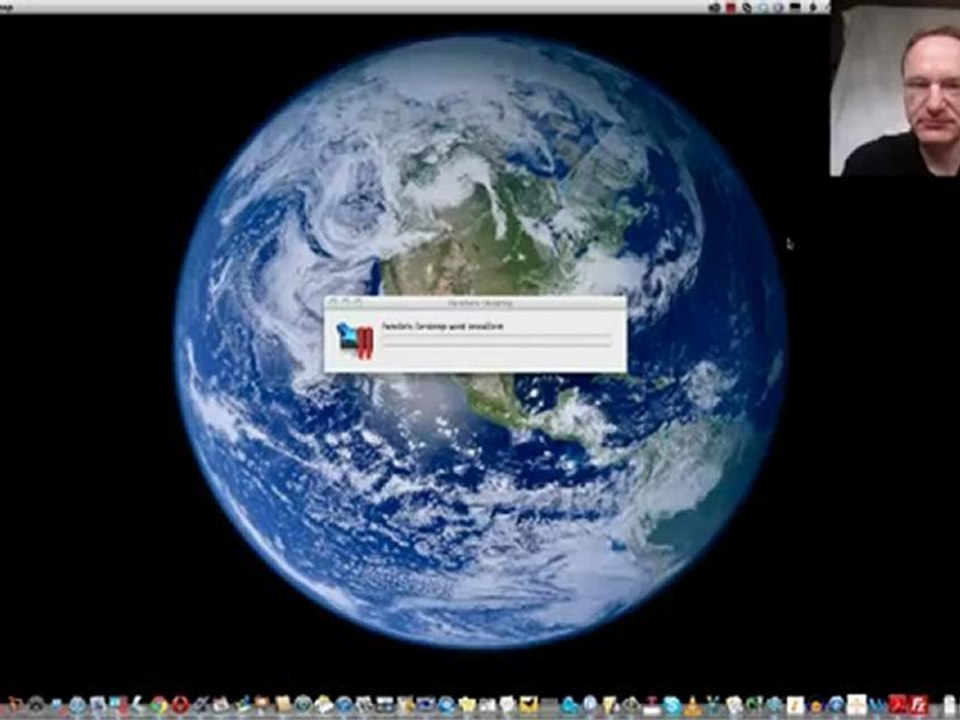This screenshot has height=720, width=960.
Task: Close the Parallels installer dialog window
Action: [334, 302]
